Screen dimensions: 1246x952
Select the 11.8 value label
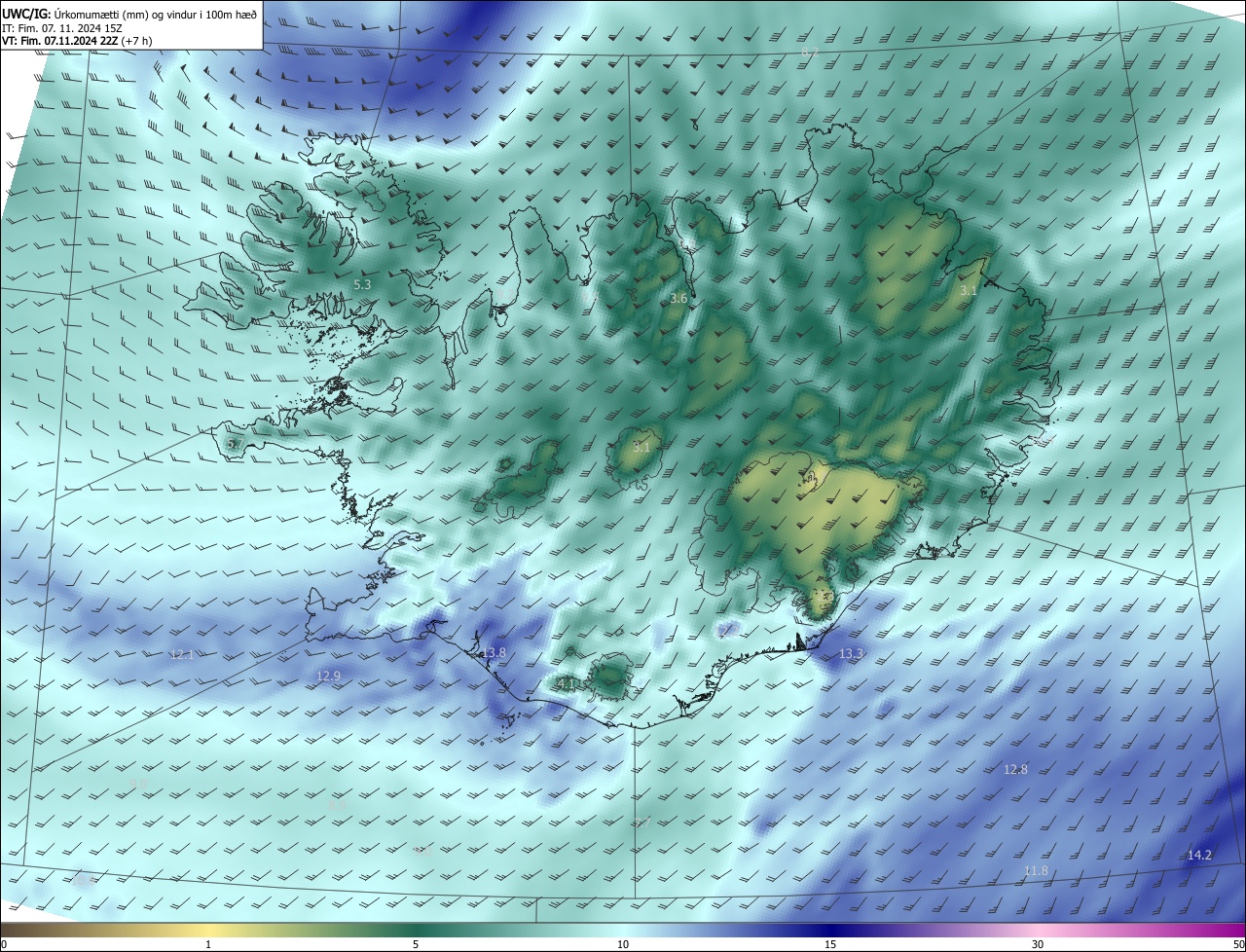click(x=1037, y=870)
